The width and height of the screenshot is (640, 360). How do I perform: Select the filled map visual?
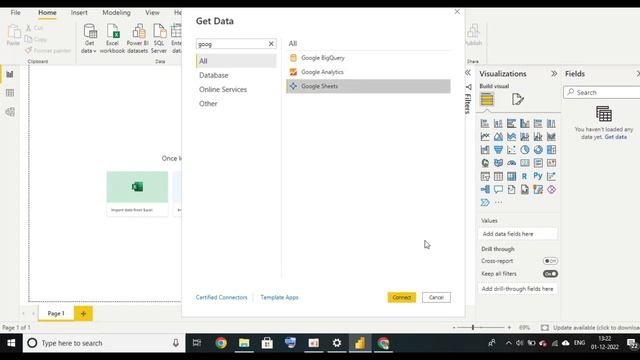coord(498,163)
